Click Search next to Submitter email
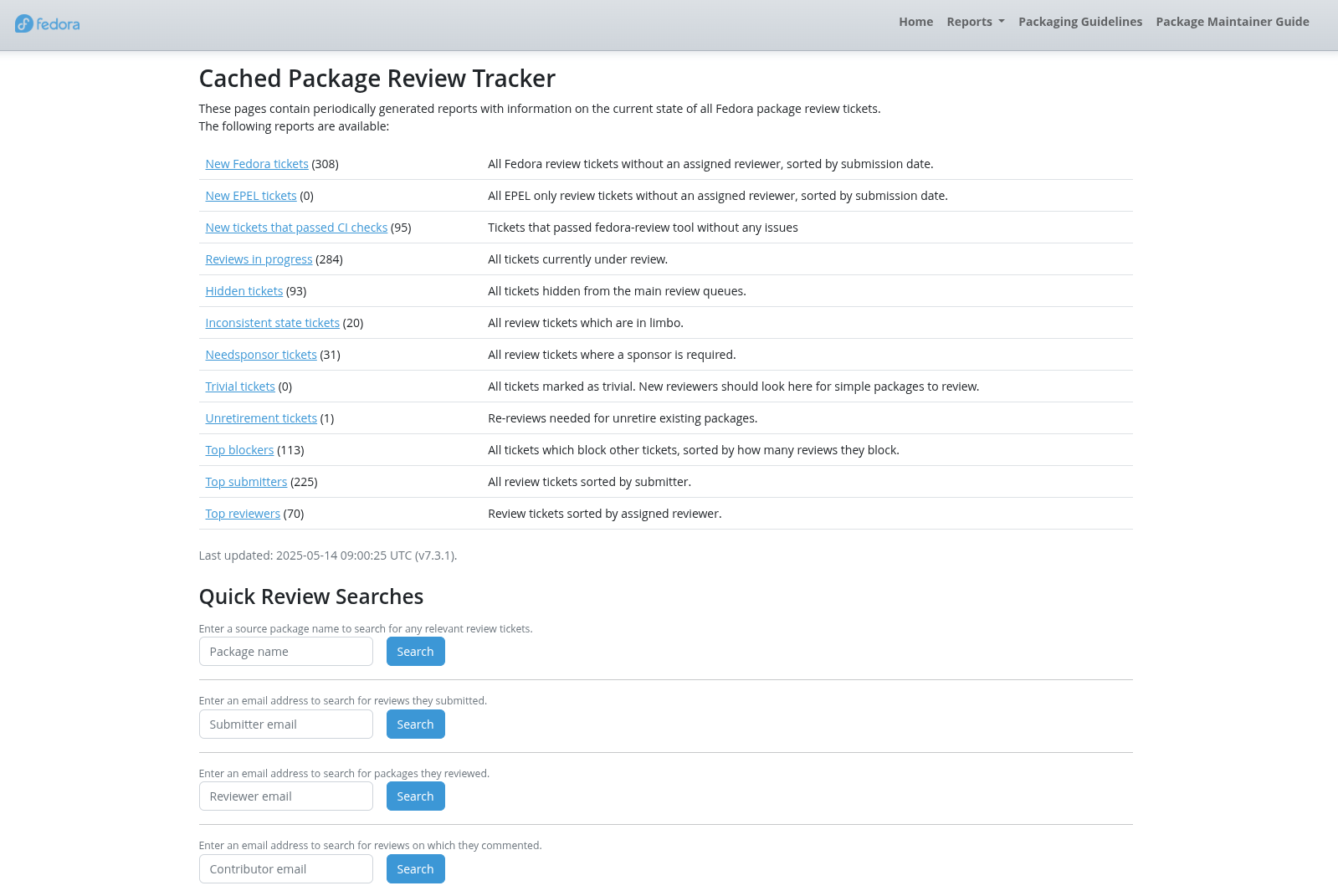The image size is (1338, 896). pyautogui.click(x=416, y=724)
